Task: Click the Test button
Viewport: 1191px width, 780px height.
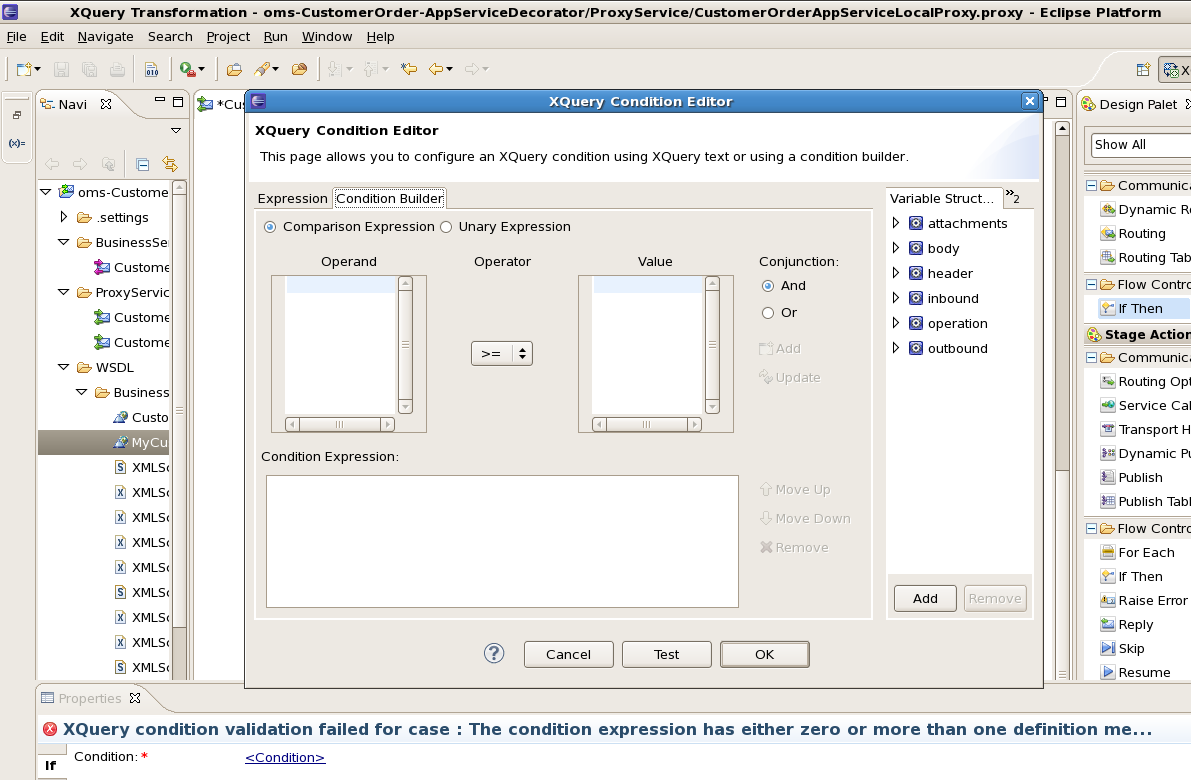Action: click(666, 654)
